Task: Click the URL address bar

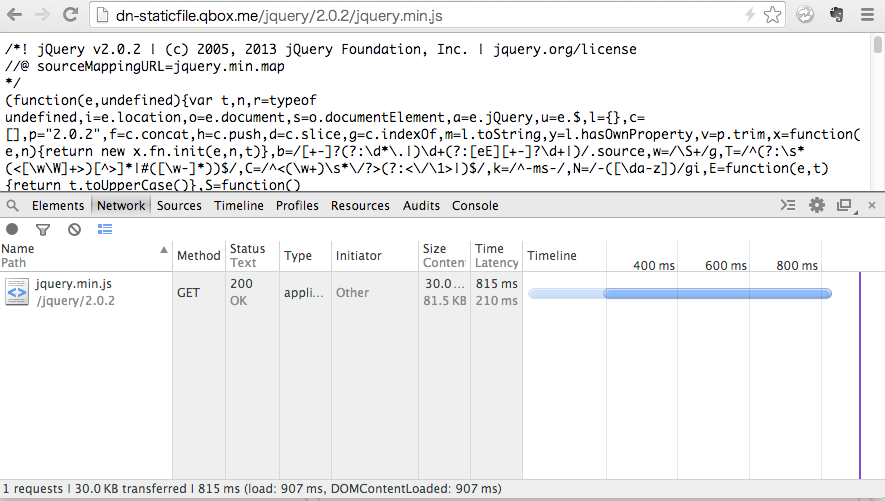Action: point(437,15)
